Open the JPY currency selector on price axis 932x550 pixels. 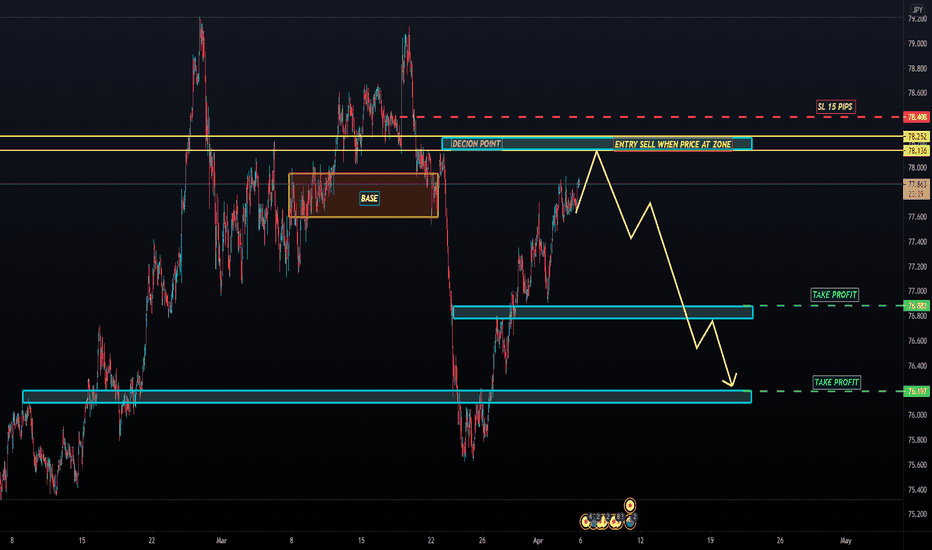(x=917, y=10)
